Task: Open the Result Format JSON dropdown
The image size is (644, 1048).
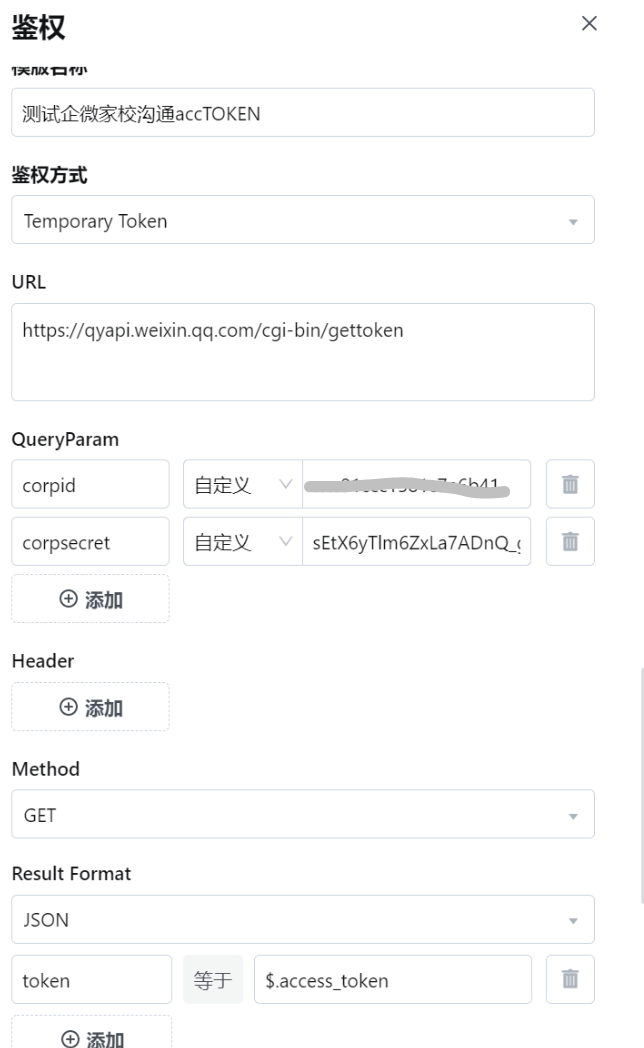Action: (303, 920)
